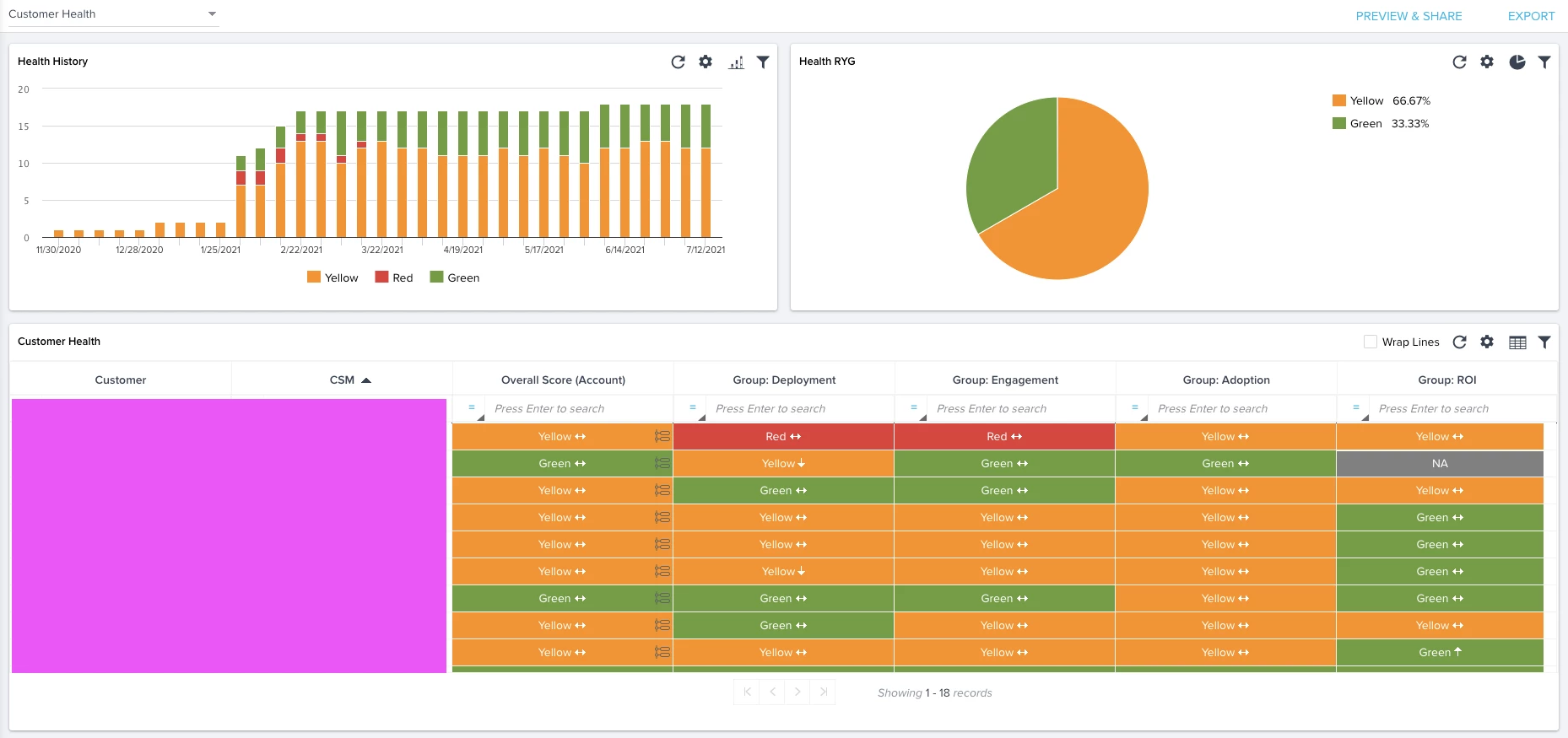Focus the Overall Score search field

coord(579,408)
